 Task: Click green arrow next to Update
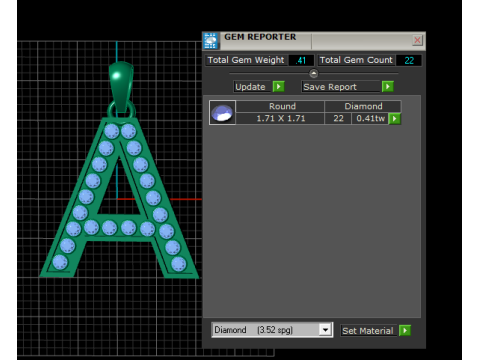279,87
